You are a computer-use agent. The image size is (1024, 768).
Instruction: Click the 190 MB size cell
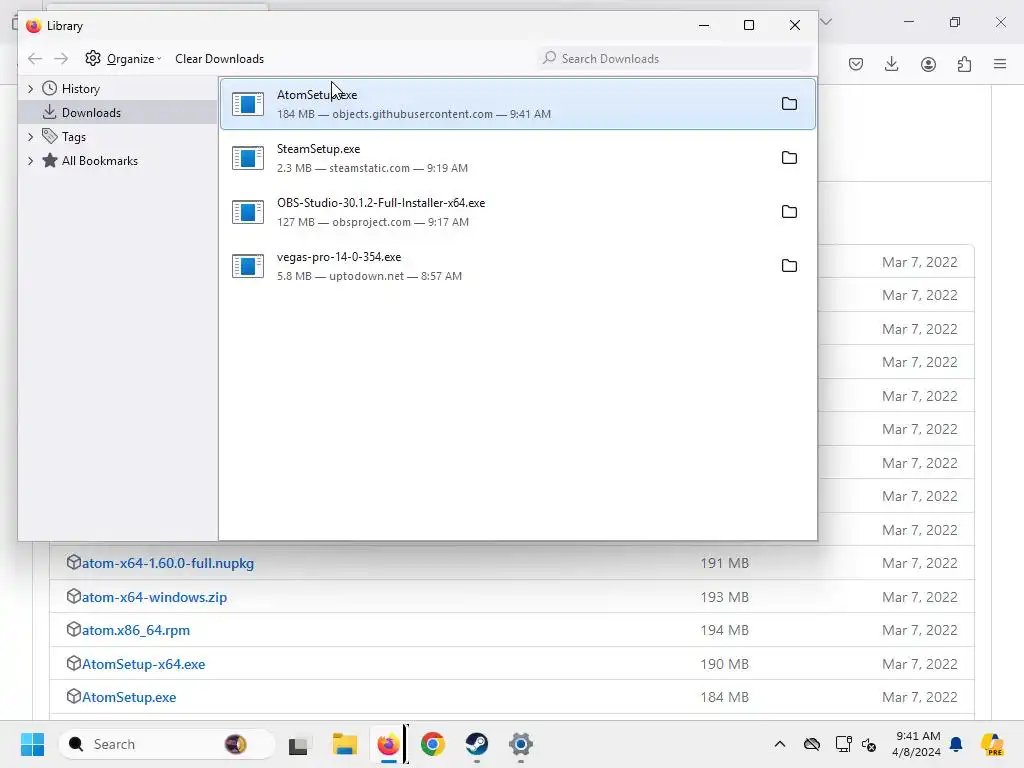[x=724, y=664]
